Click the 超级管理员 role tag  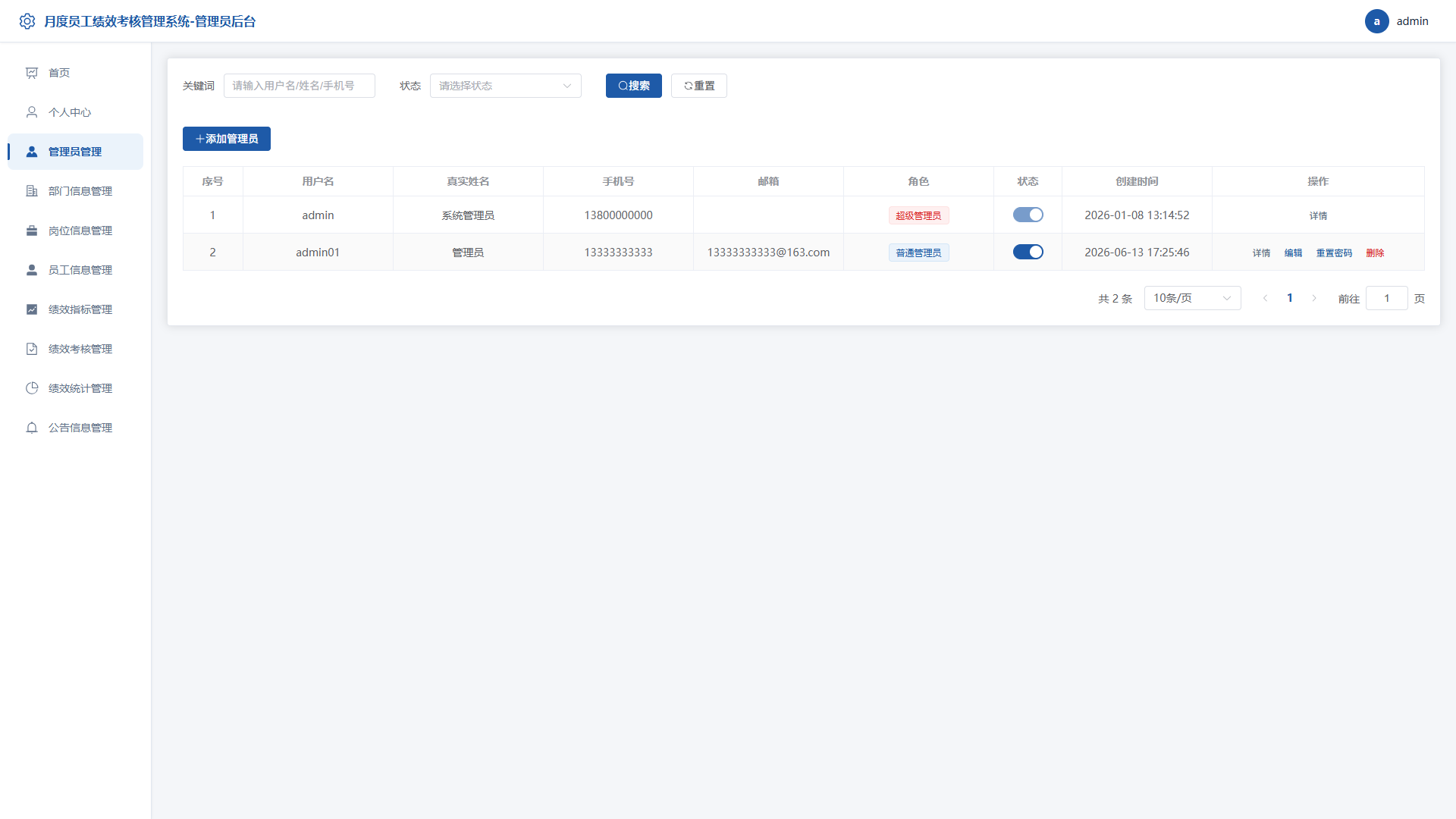(x=918, y=215)
